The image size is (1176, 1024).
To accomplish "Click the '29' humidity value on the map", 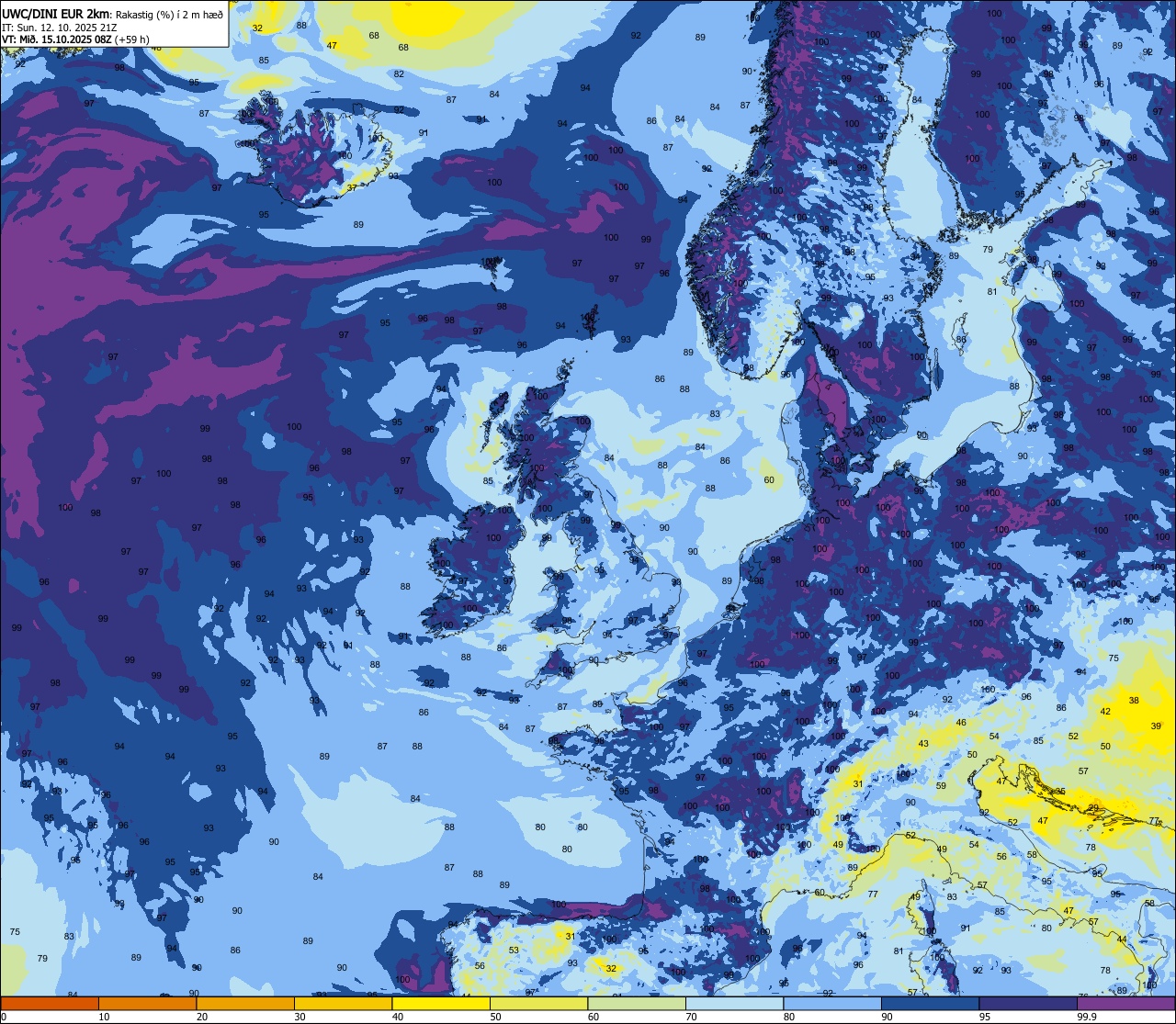I will pyautogui.click(x=1093, y=807).
